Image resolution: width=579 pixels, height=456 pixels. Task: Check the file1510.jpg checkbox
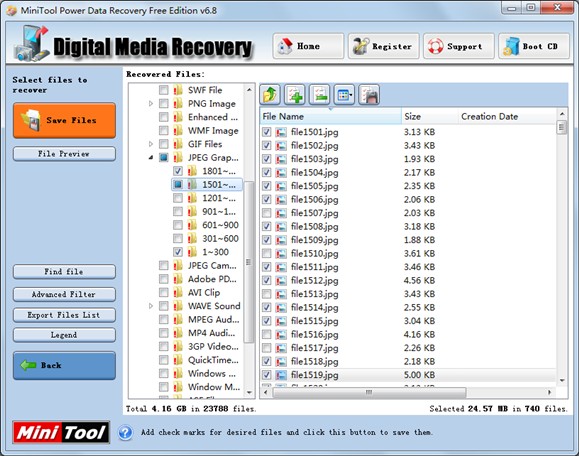[266, 254]
